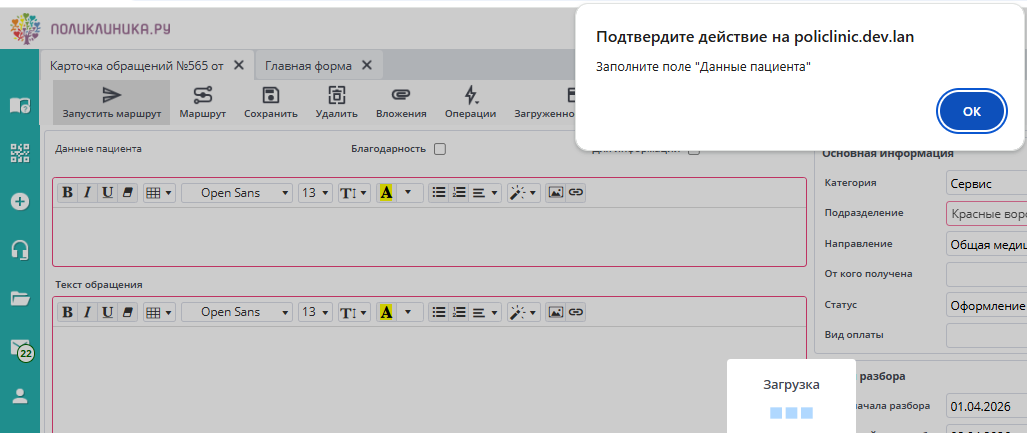Click the Запустить маршрут toolbar button
Screen dimensions: 1027x433
112,103
